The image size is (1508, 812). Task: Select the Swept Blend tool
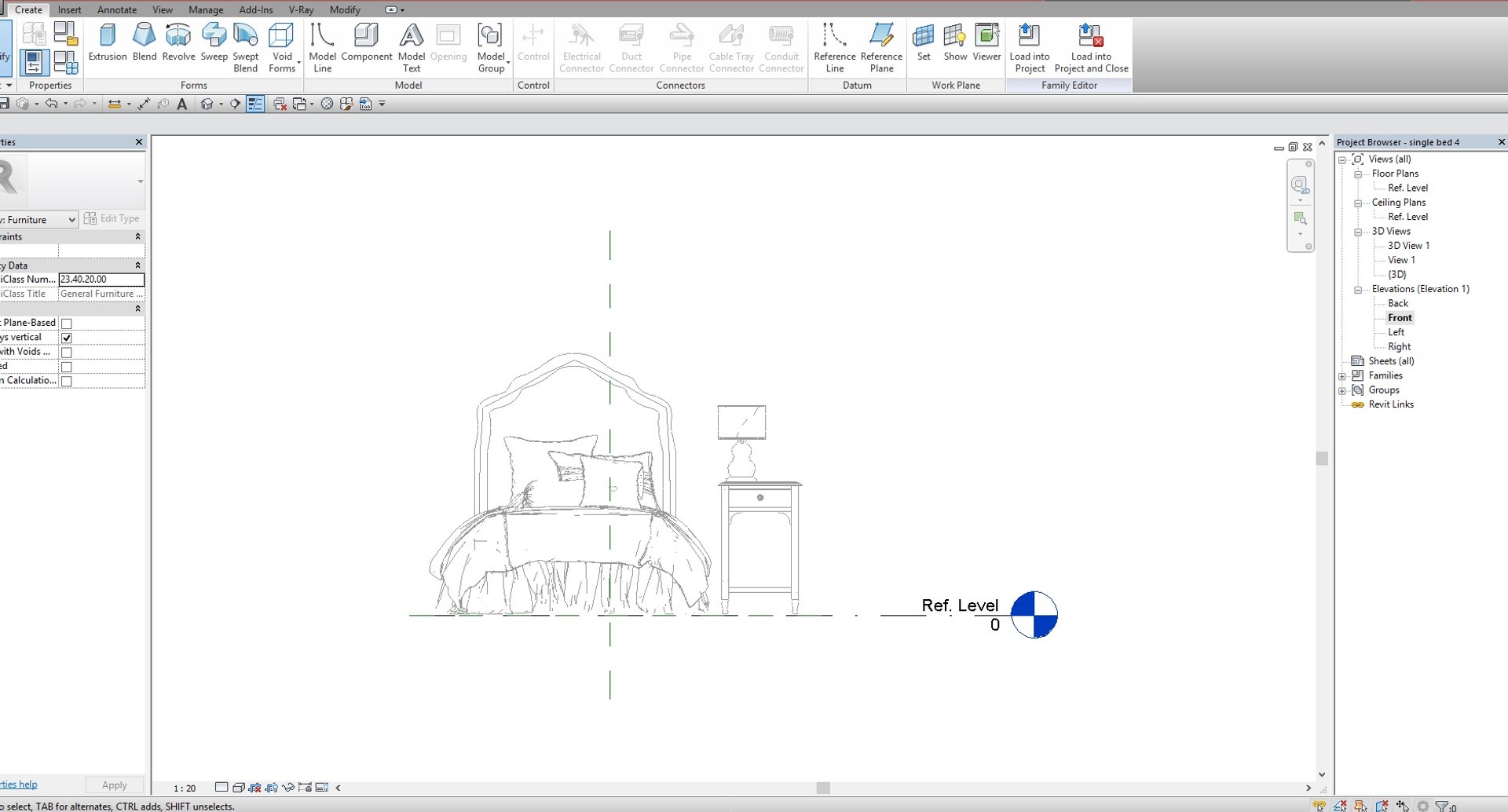pos(245,48)
